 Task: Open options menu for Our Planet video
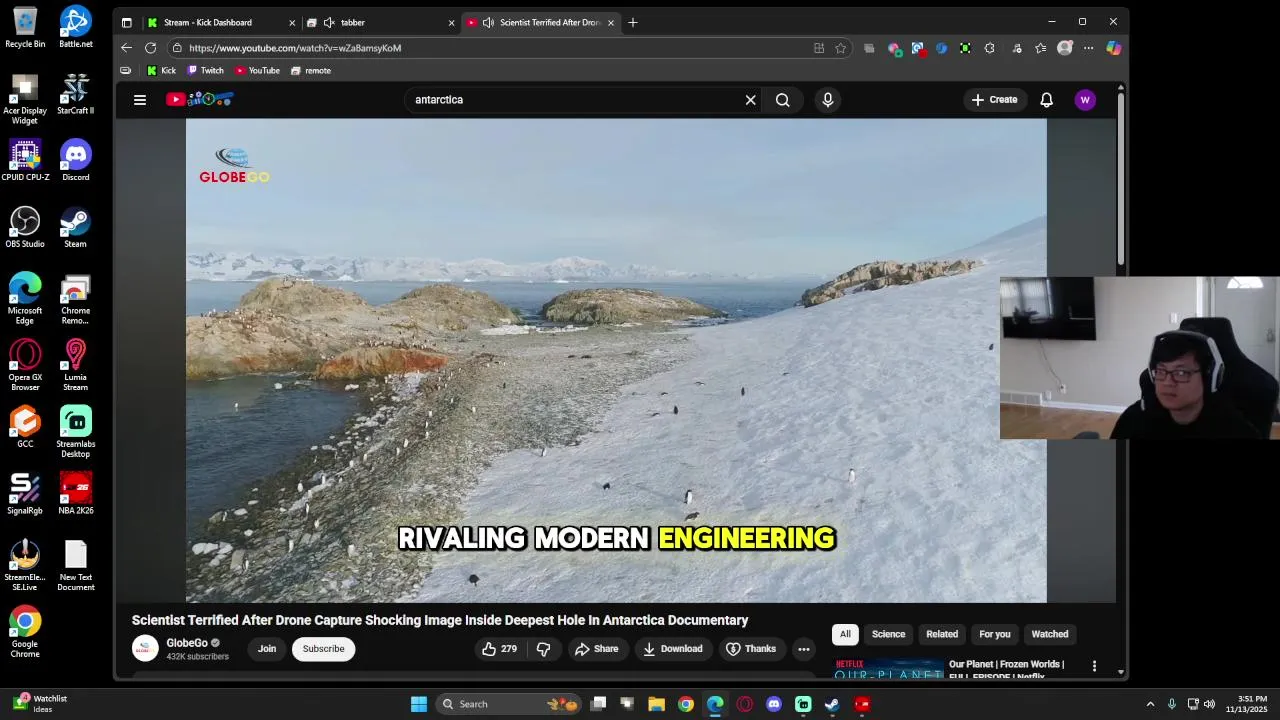pos(1094,666)
